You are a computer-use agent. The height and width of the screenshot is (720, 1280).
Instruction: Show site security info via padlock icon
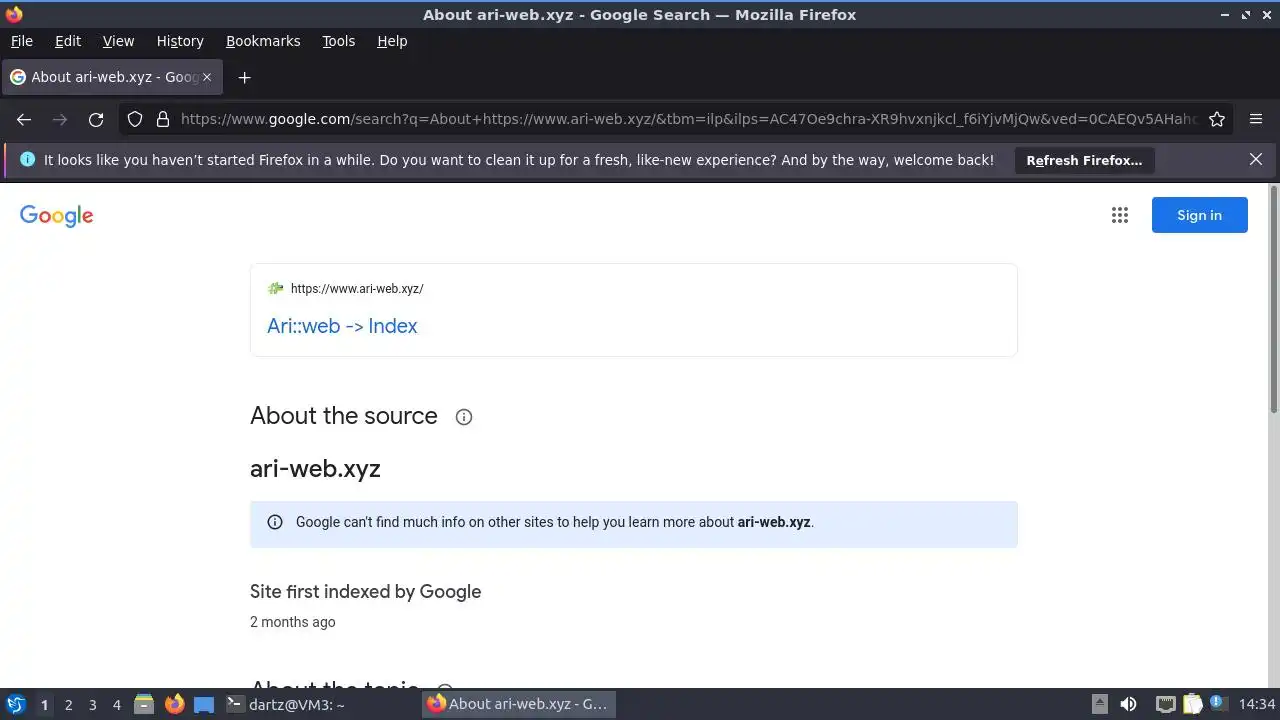click(163, 119)
